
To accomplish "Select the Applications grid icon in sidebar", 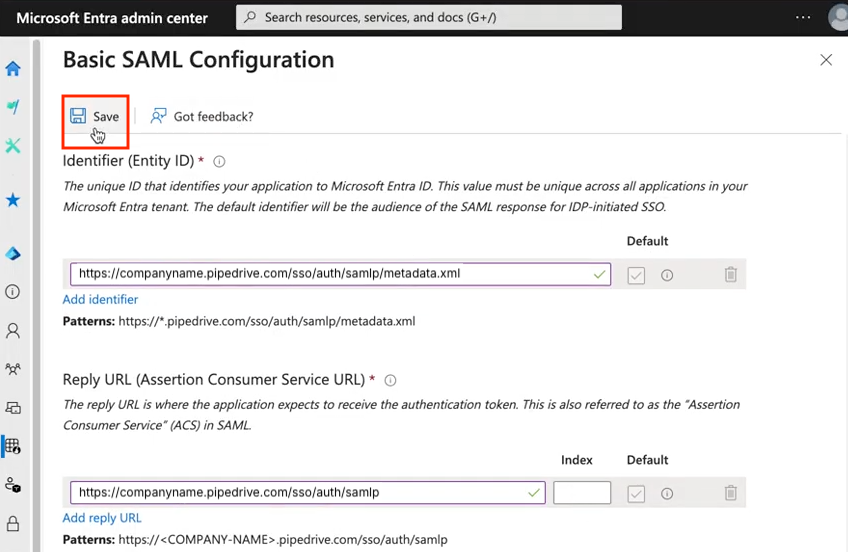I will tap(13, 446).
